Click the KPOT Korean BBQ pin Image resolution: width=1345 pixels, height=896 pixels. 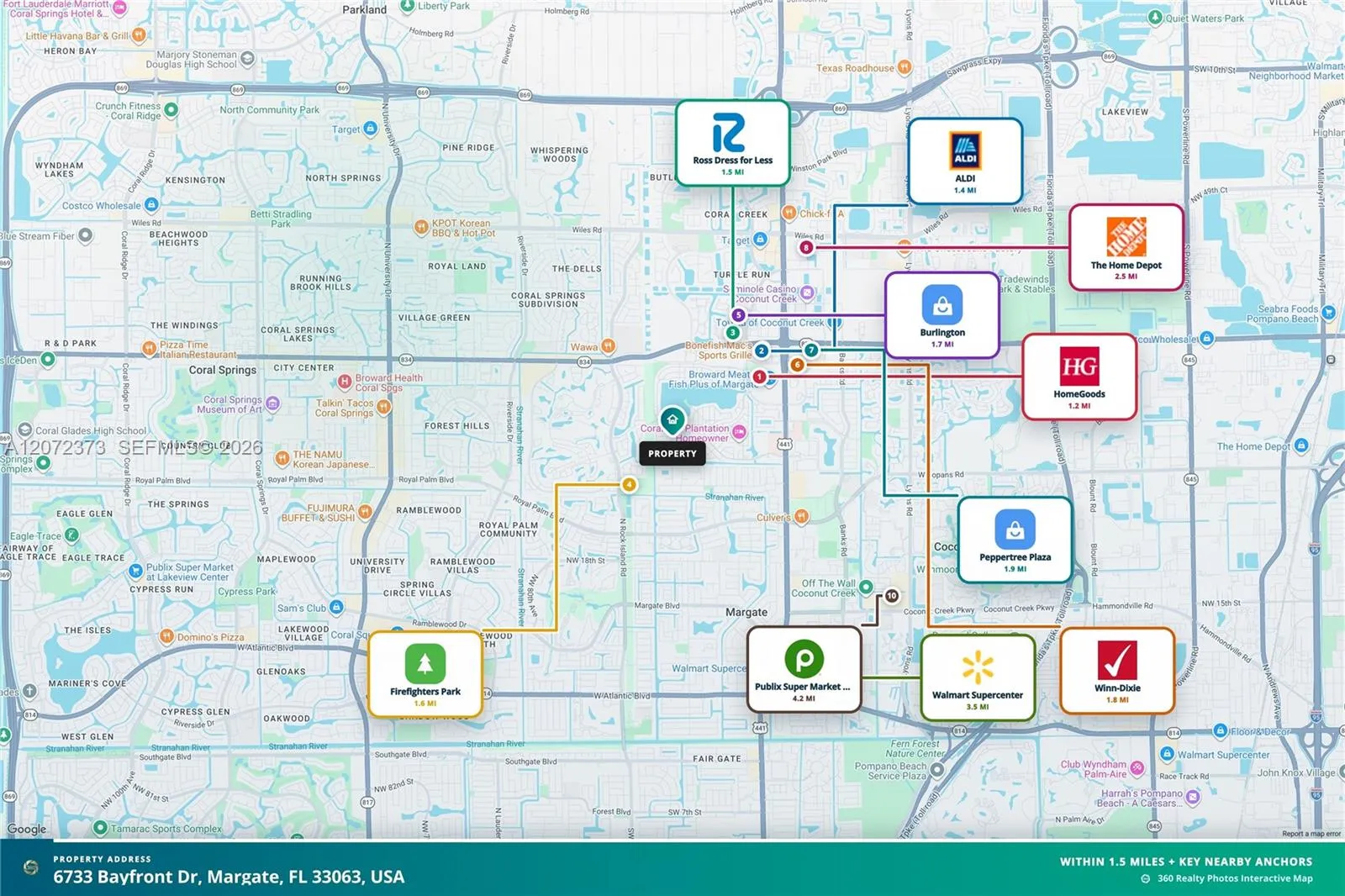pos(421,227)
